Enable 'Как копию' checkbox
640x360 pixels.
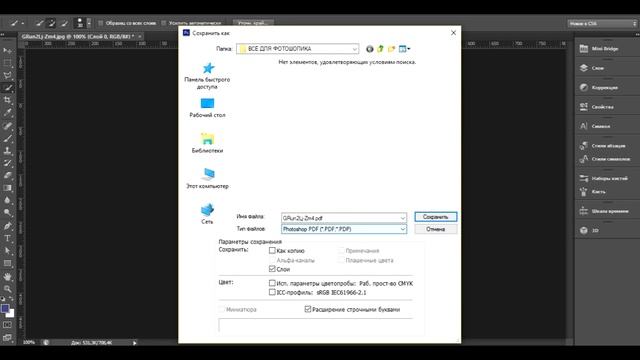point(272,251)
